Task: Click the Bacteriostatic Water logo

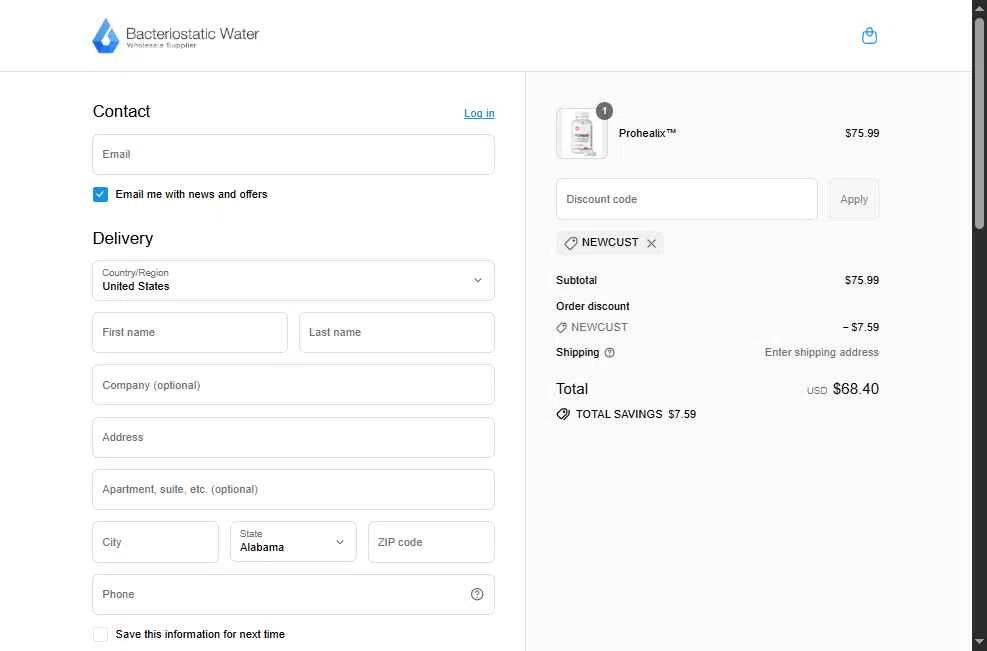Action: [x=176, y=36]
